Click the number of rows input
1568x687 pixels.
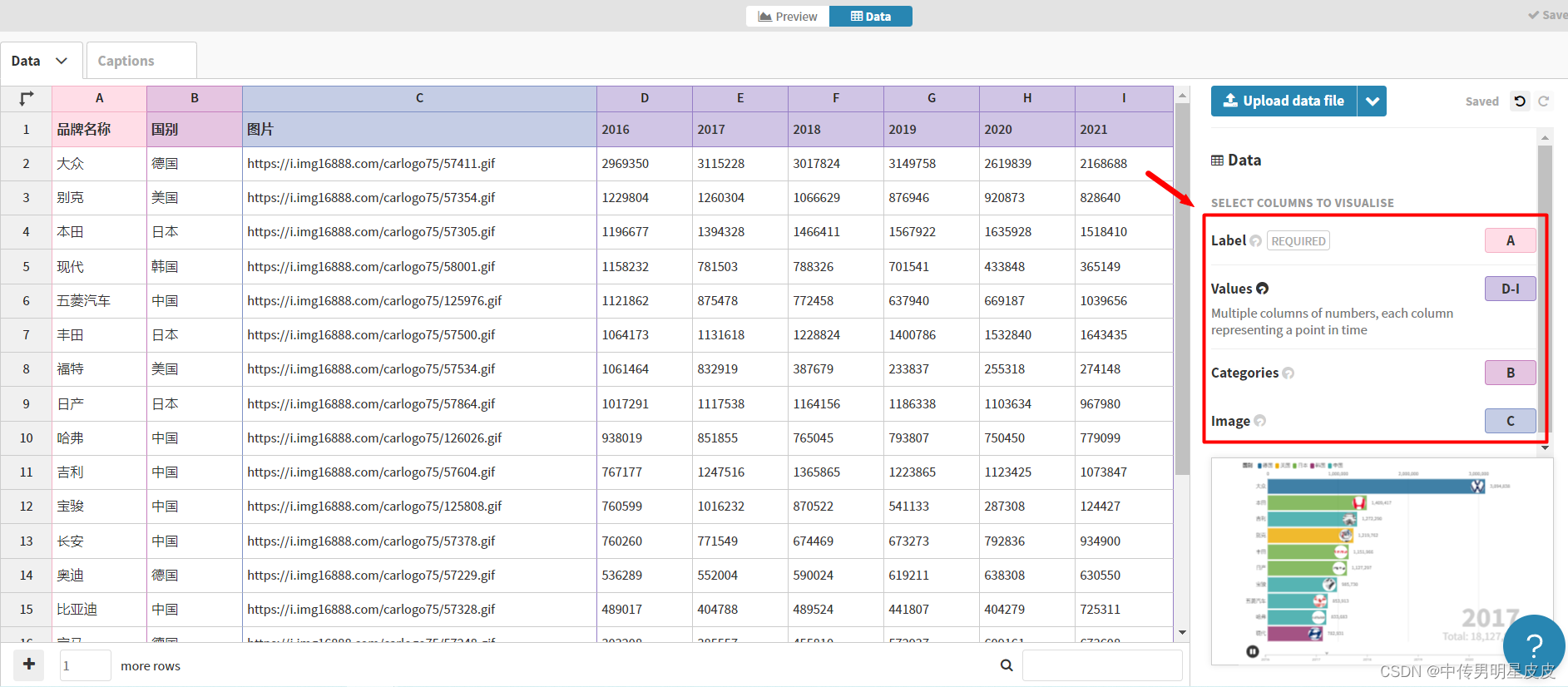click(x=85, y=665)
